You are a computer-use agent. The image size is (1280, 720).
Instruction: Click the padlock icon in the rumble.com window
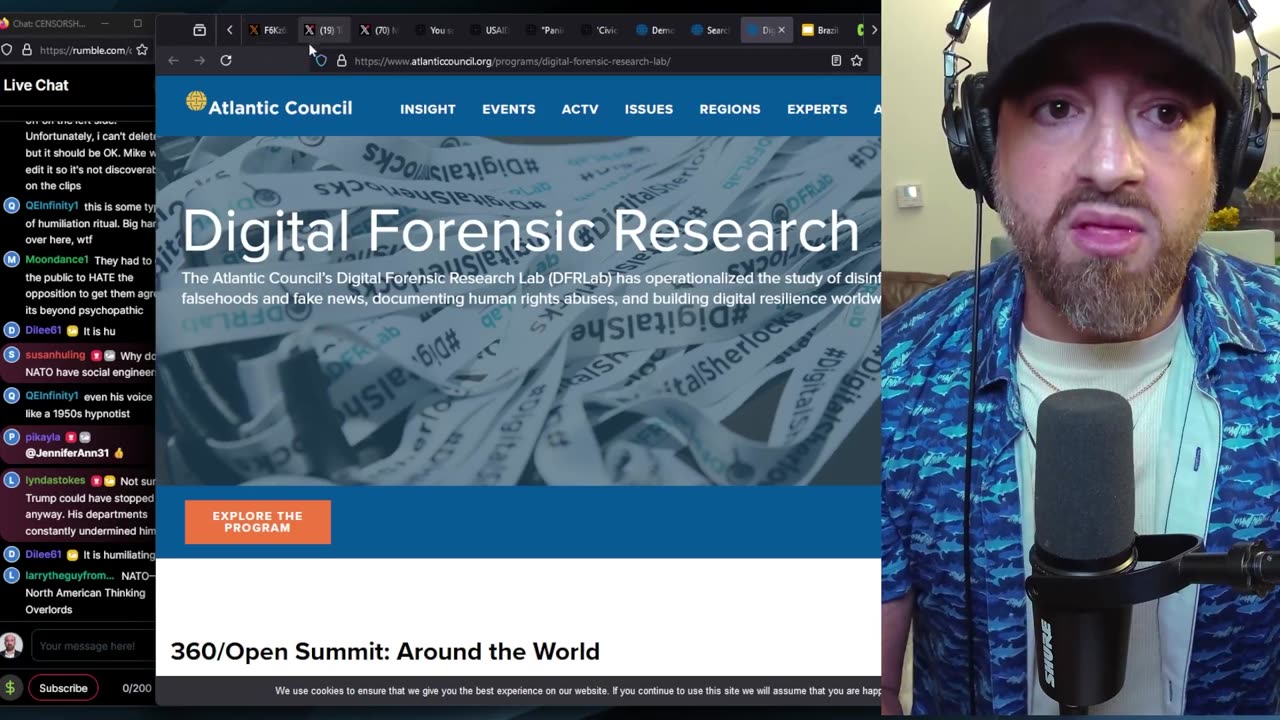tap(26, 50)
